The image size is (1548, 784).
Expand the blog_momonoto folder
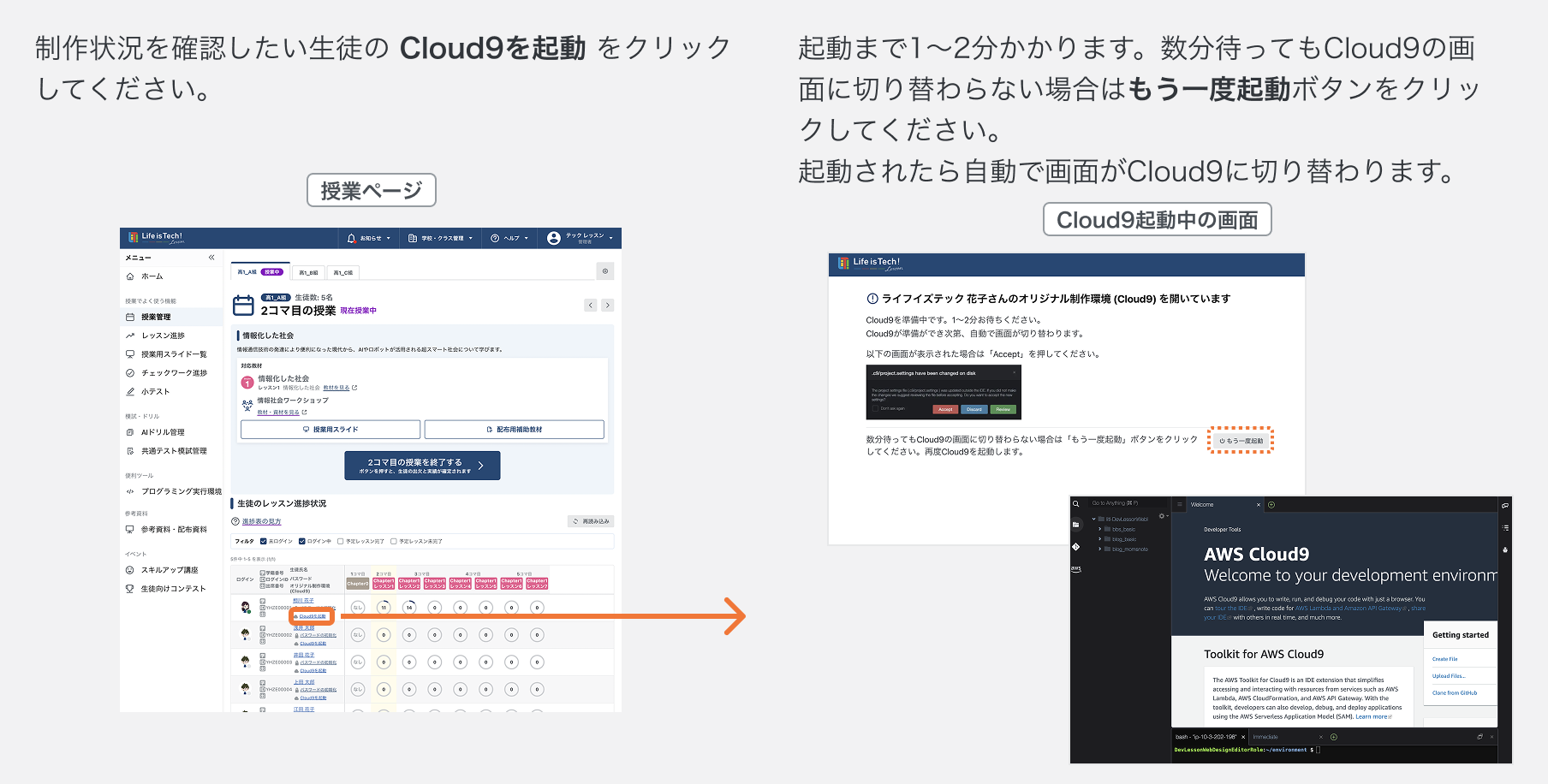click(x=1099, y=549)
